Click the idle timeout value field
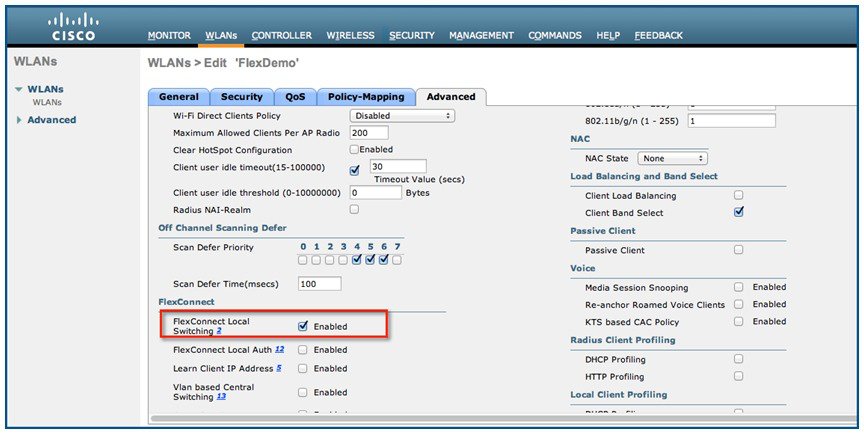The width and height of the screenshot is (864, 436). (x=398, y=166)
